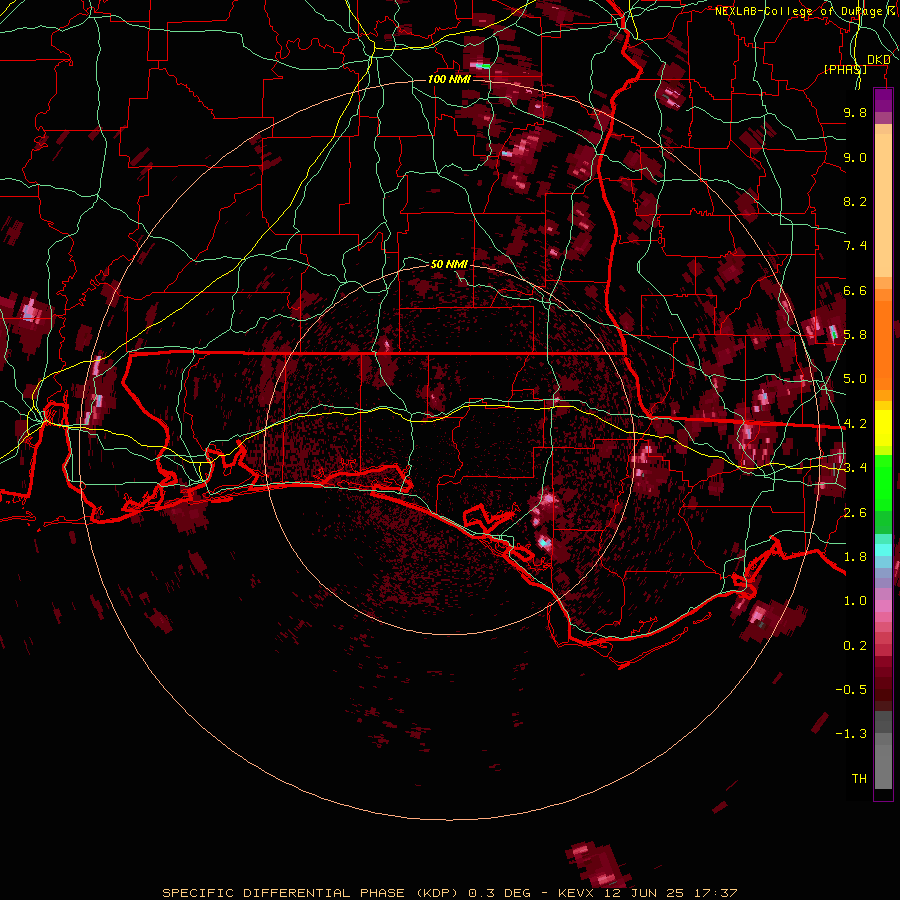Select the orange segment of the color bar

click(x=883, y=339)
